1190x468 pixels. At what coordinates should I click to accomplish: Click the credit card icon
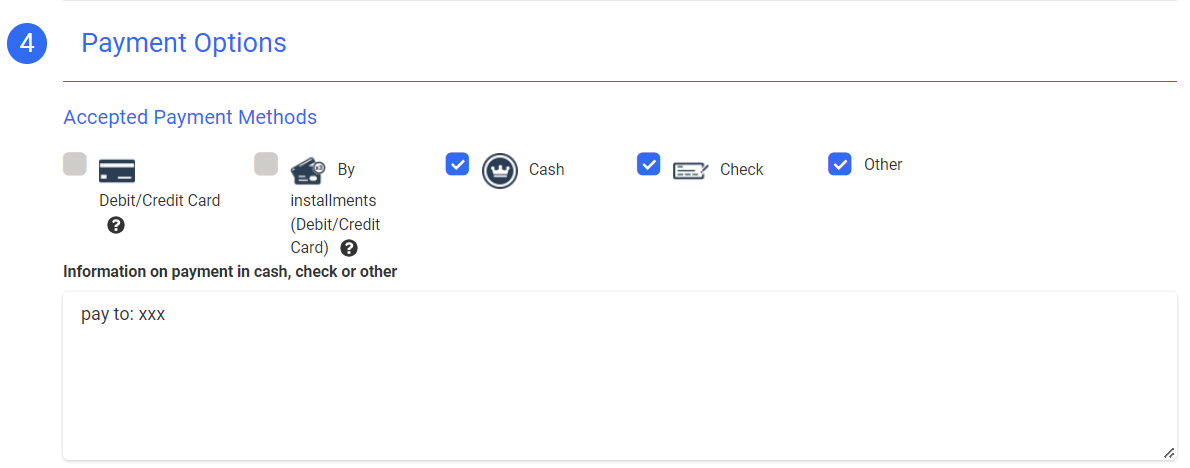[x=117, y=170]
